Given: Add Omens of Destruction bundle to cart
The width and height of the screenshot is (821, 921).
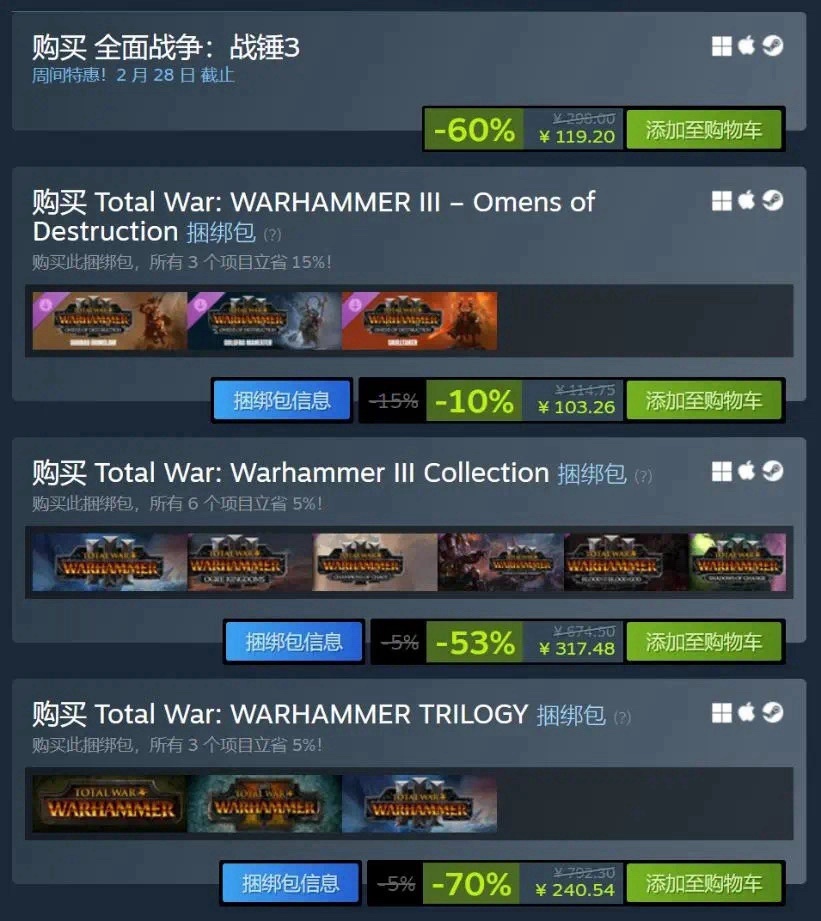Looking at the screenshot, I should pos(704,401).
